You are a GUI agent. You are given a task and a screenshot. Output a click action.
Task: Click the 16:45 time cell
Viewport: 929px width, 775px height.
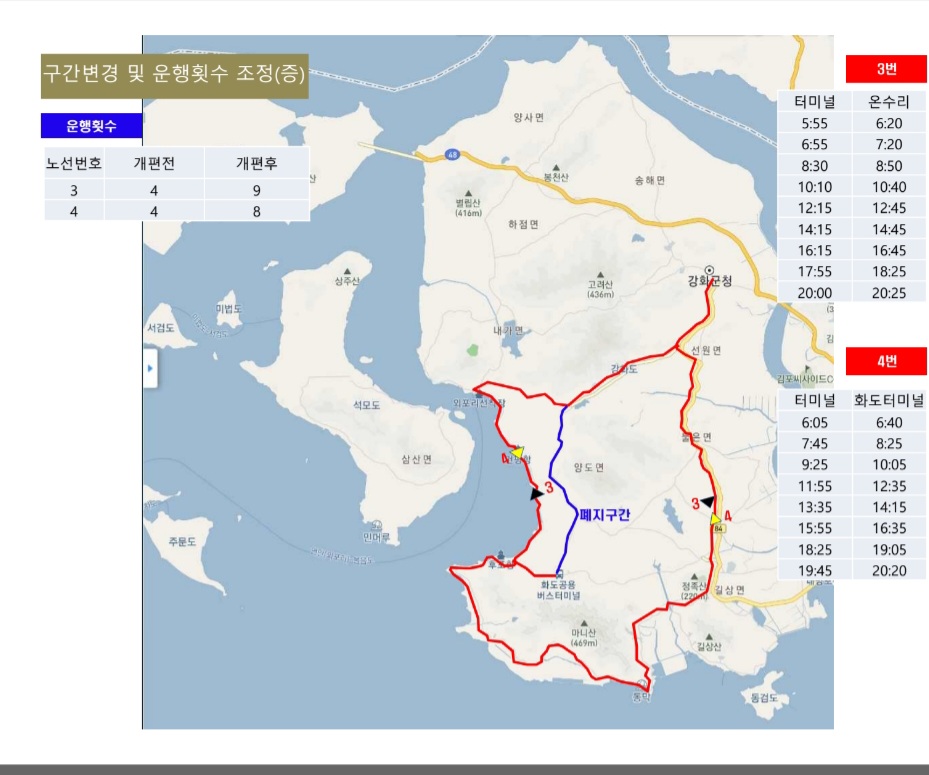pyautogui.click(x=889, y=251)
